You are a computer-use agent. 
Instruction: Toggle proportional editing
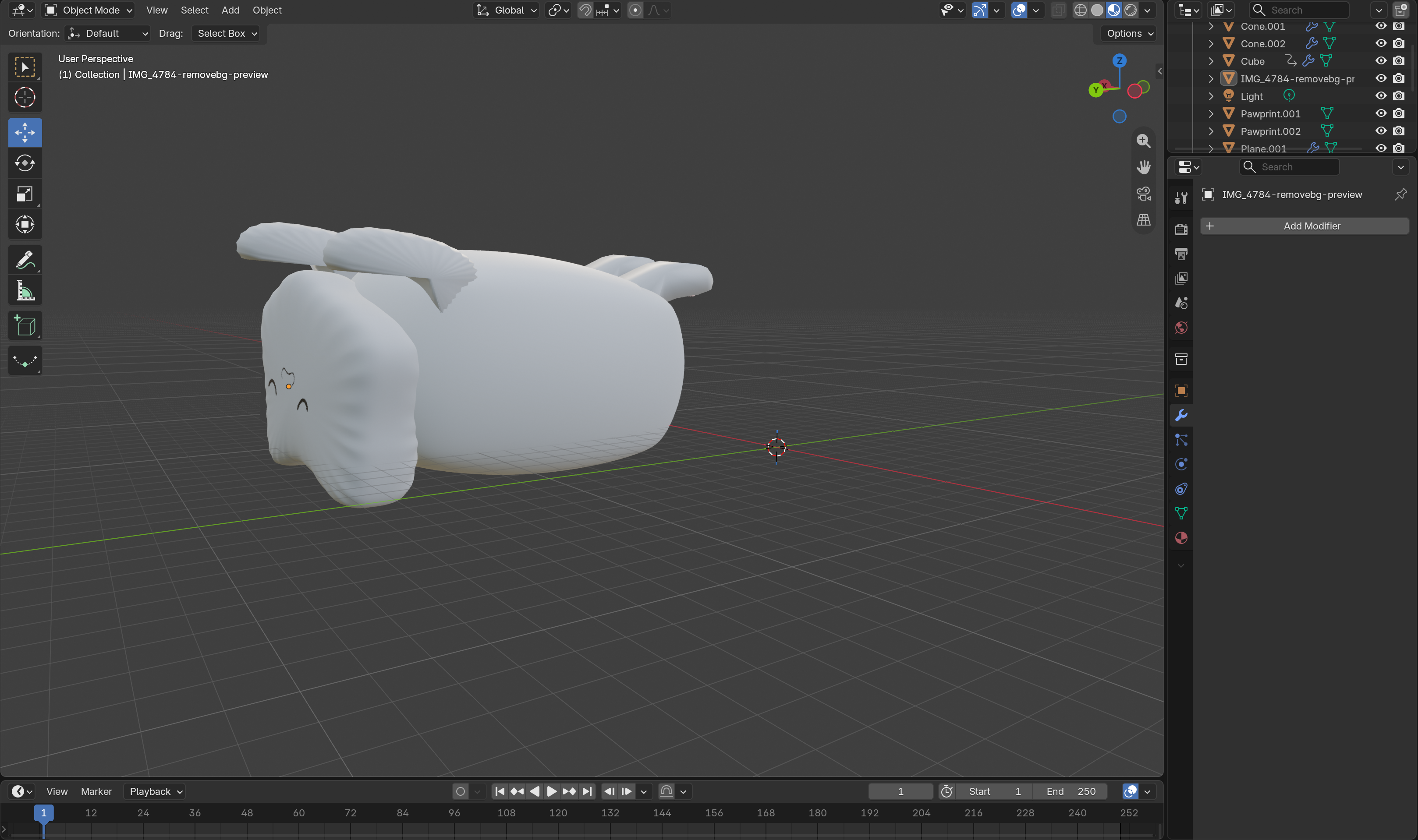[x=635, y=10]
